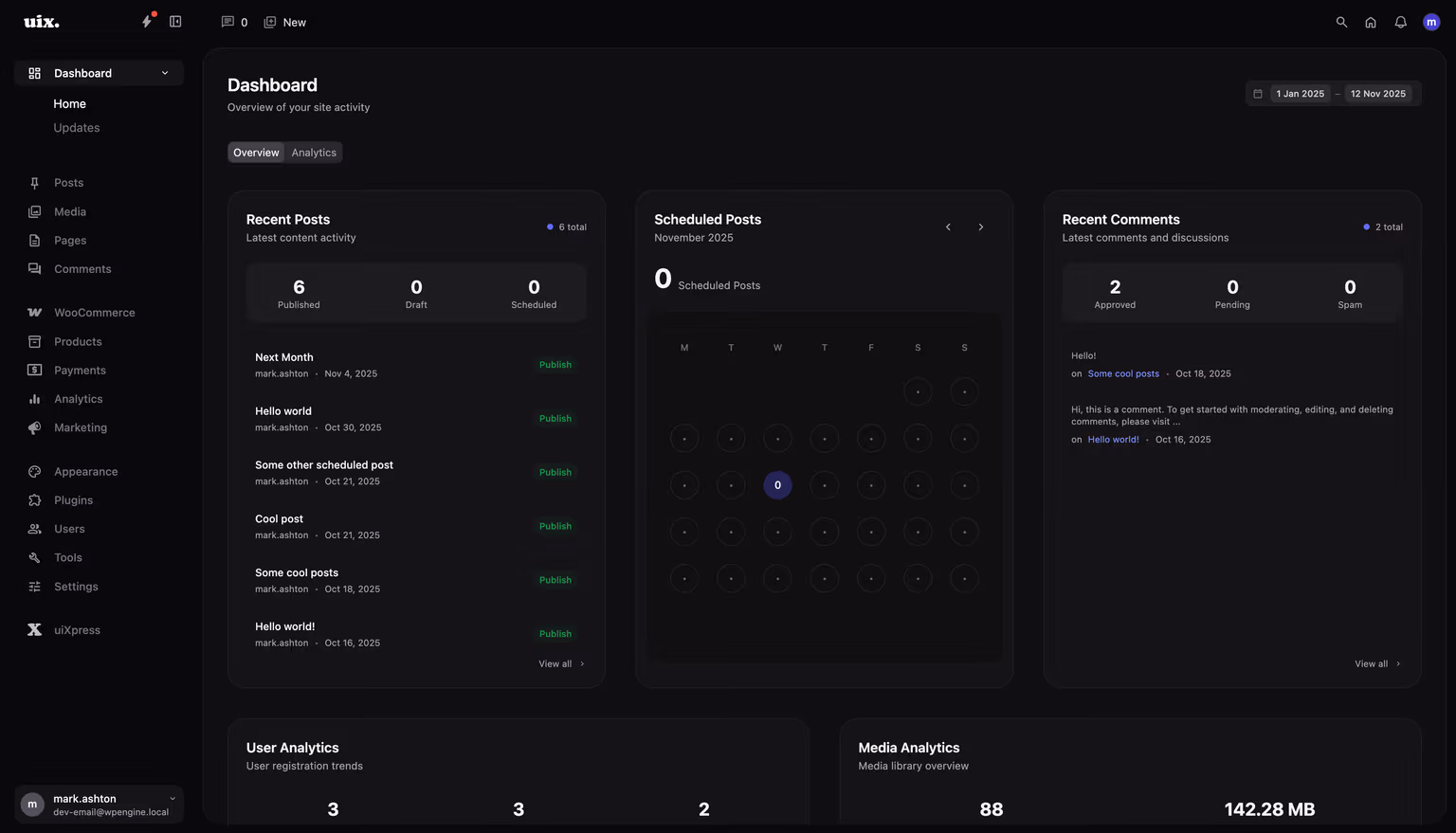Advance Scheduled Posts to next month
1456x833 pixels.
[x=980, y=226]
